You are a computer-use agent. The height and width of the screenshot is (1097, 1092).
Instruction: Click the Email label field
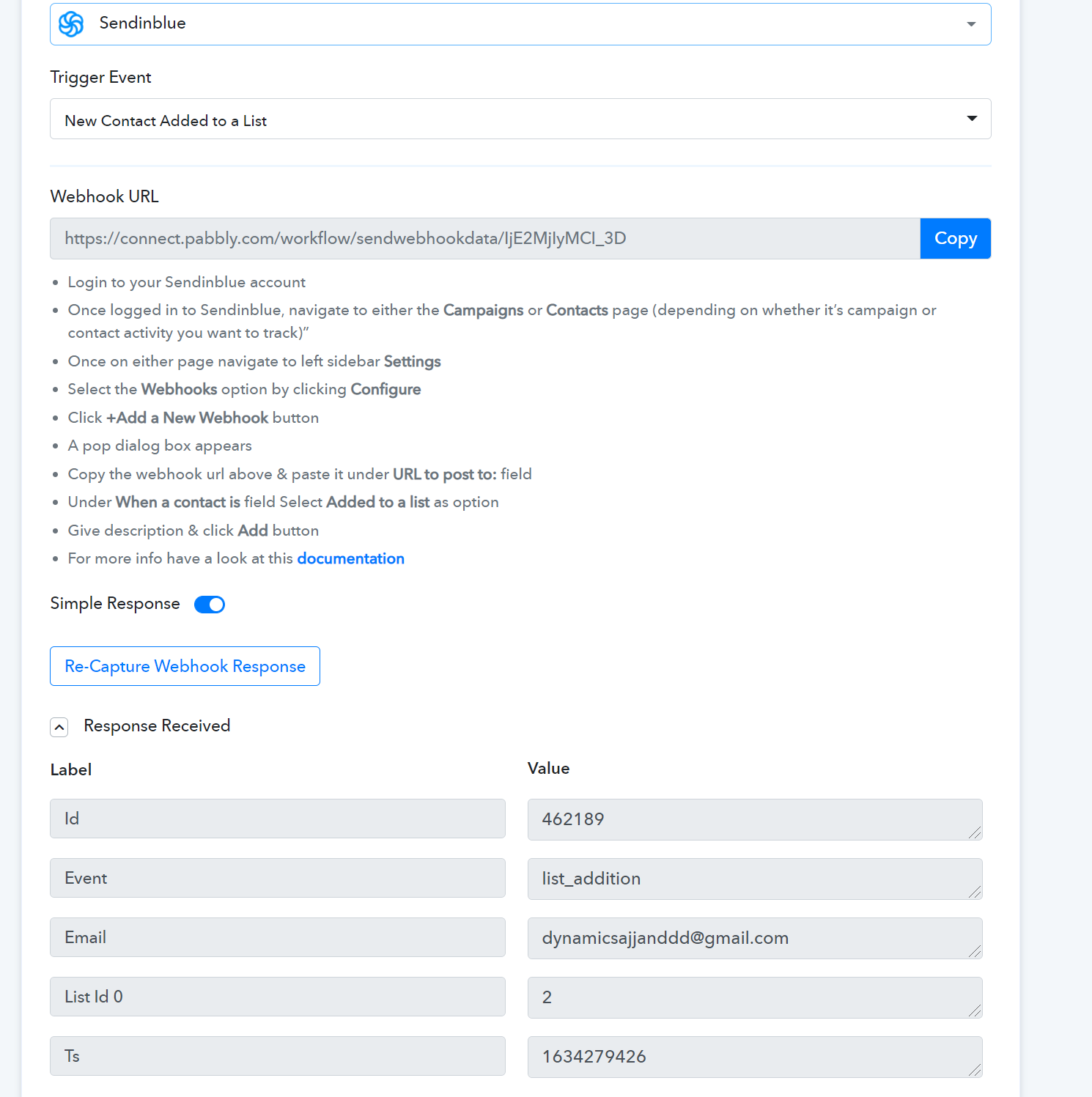pyautogui.click(x=278, y=937)
